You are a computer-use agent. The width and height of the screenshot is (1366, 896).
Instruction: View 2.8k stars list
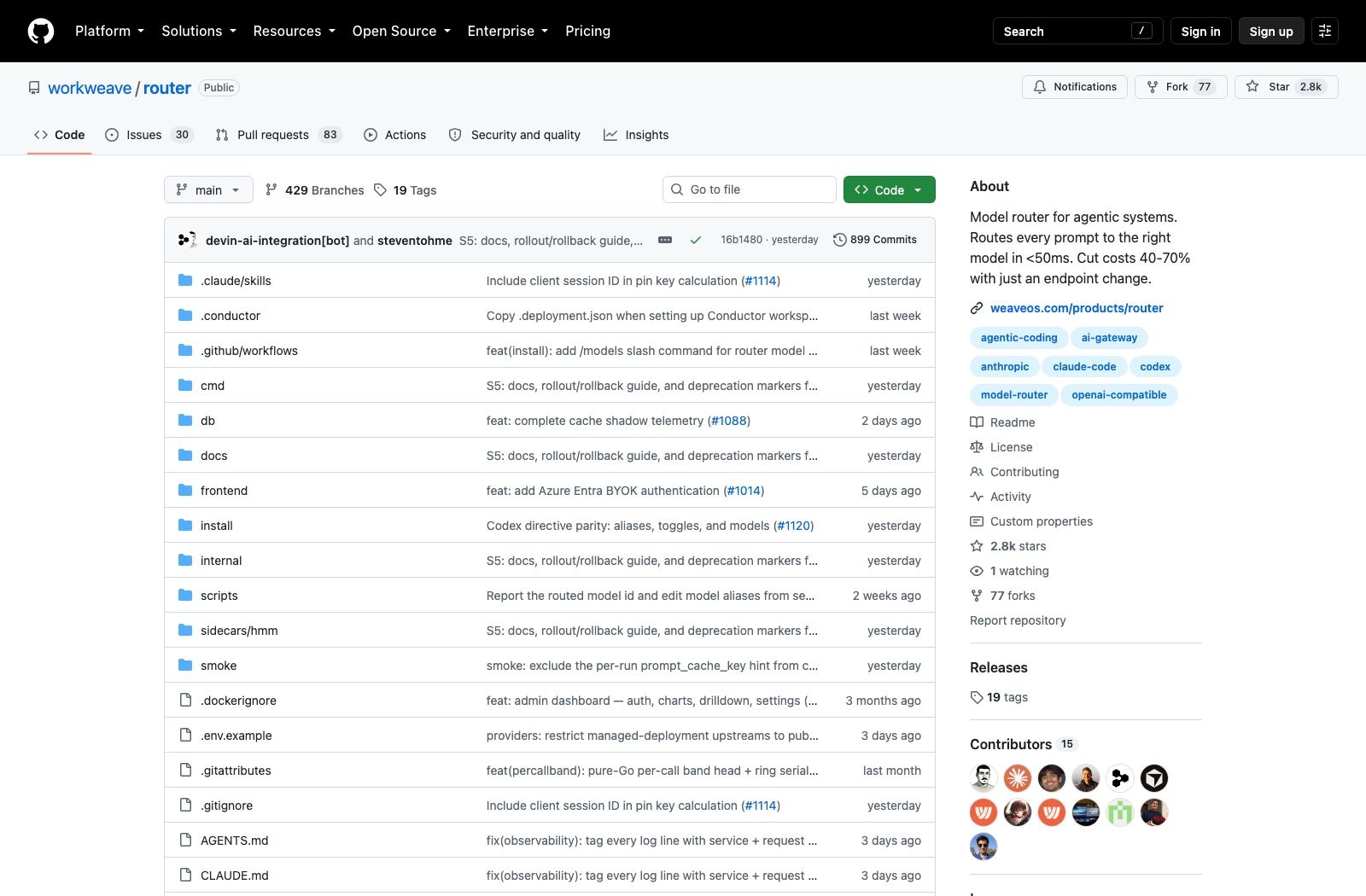(x=1008, y=546)
